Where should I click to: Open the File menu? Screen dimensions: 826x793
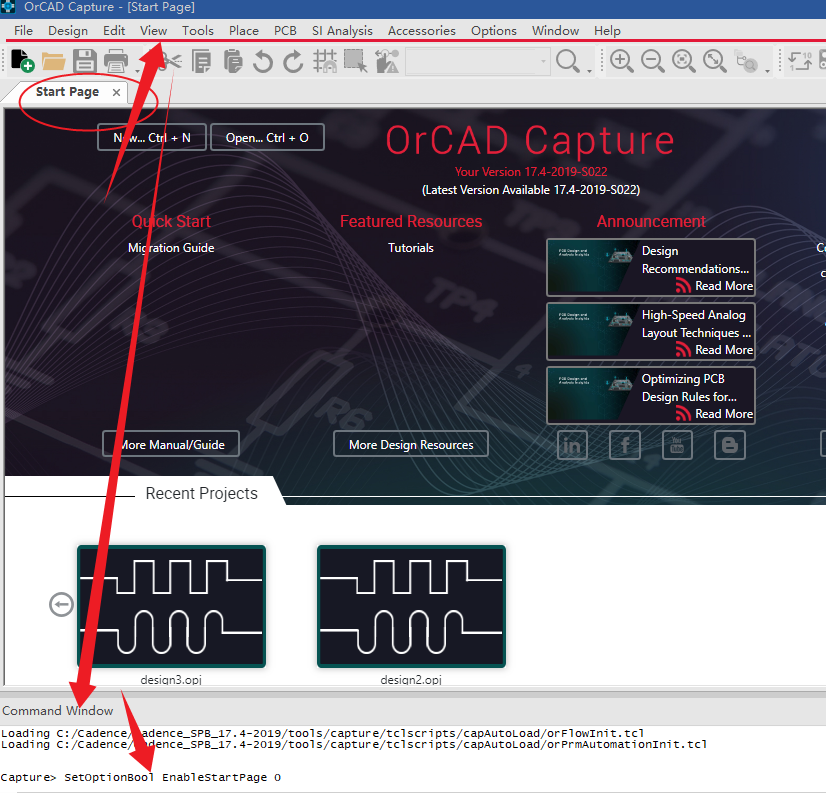[23, 31]
